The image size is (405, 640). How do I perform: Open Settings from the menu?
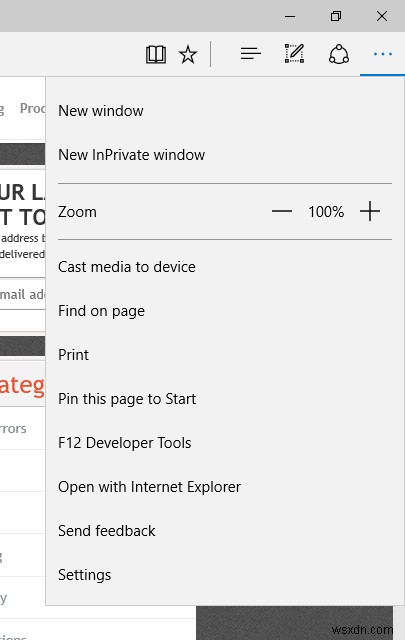pyautogui.click(x=225, y=575)
